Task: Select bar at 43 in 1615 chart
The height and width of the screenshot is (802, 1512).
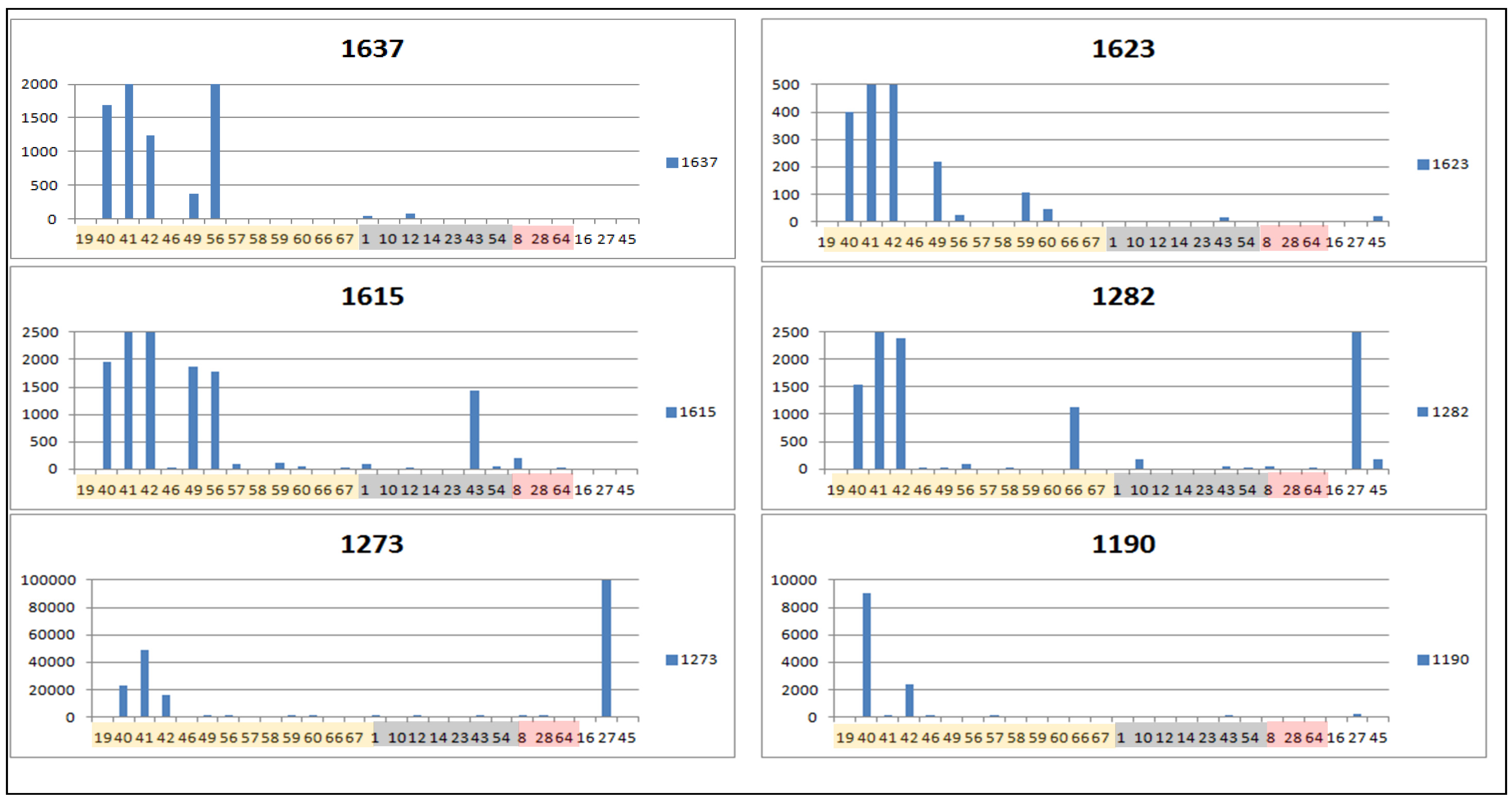Action: pos(474,430)
